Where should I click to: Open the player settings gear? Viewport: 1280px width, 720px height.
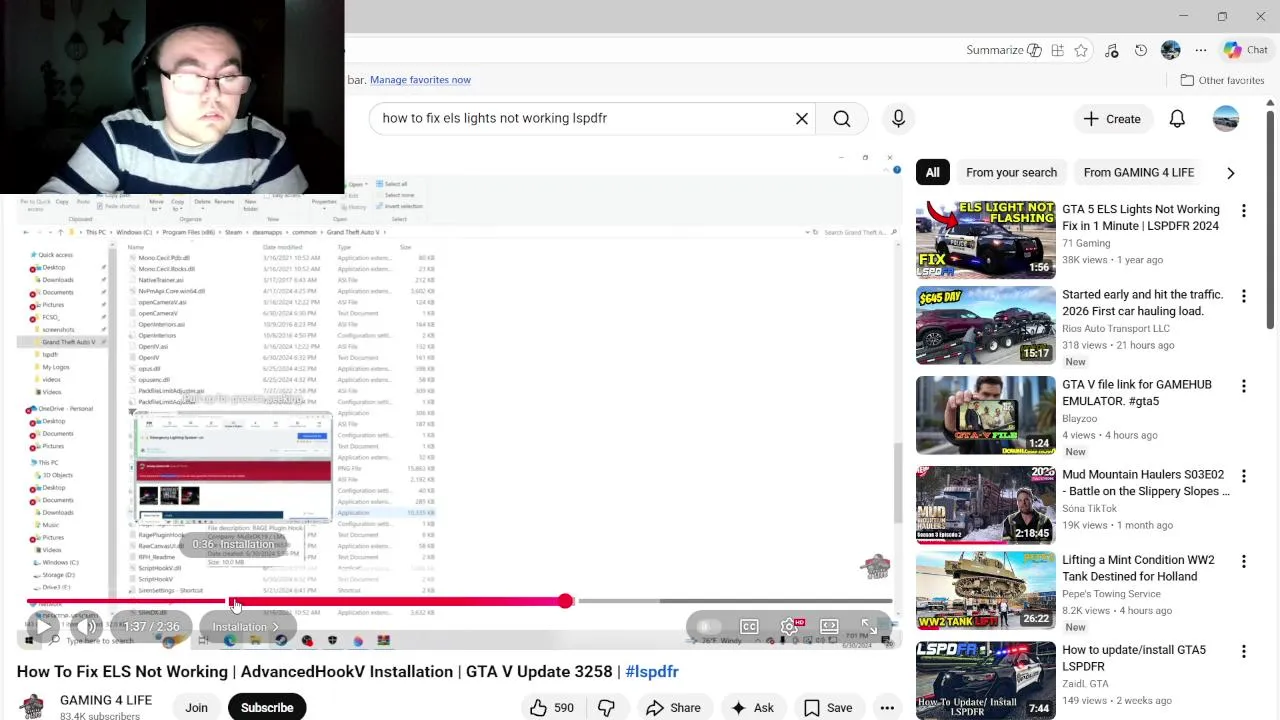789,627
